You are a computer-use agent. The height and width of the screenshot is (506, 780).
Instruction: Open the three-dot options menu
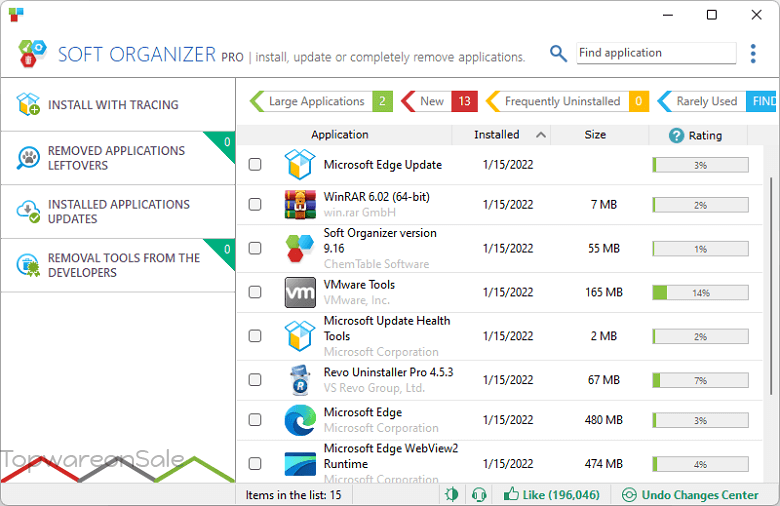pos(753,54)
